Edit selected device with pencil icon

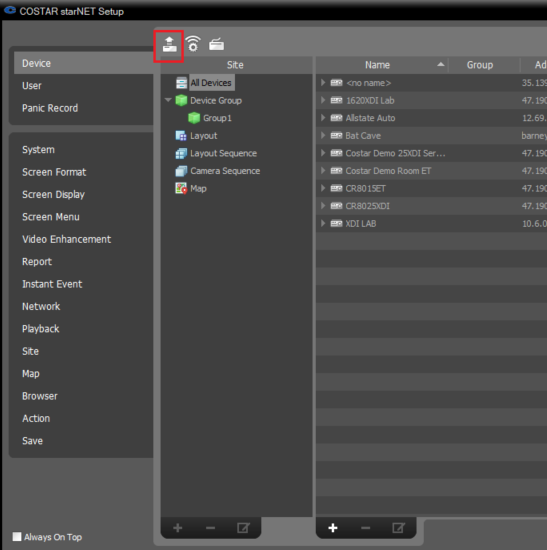(398, 528)
